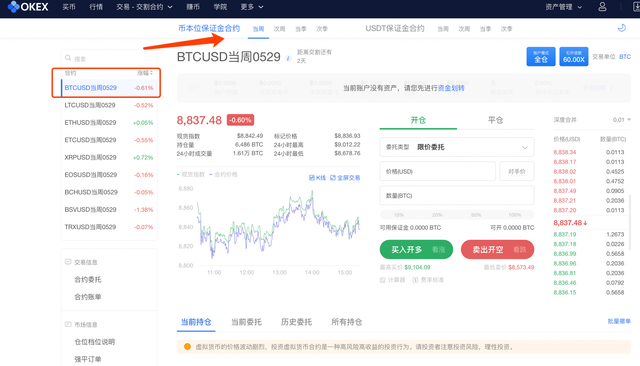Select ETHUSD当周0529 contract
The width and height of the screenshot is (640, 366).
click(109, 122)
